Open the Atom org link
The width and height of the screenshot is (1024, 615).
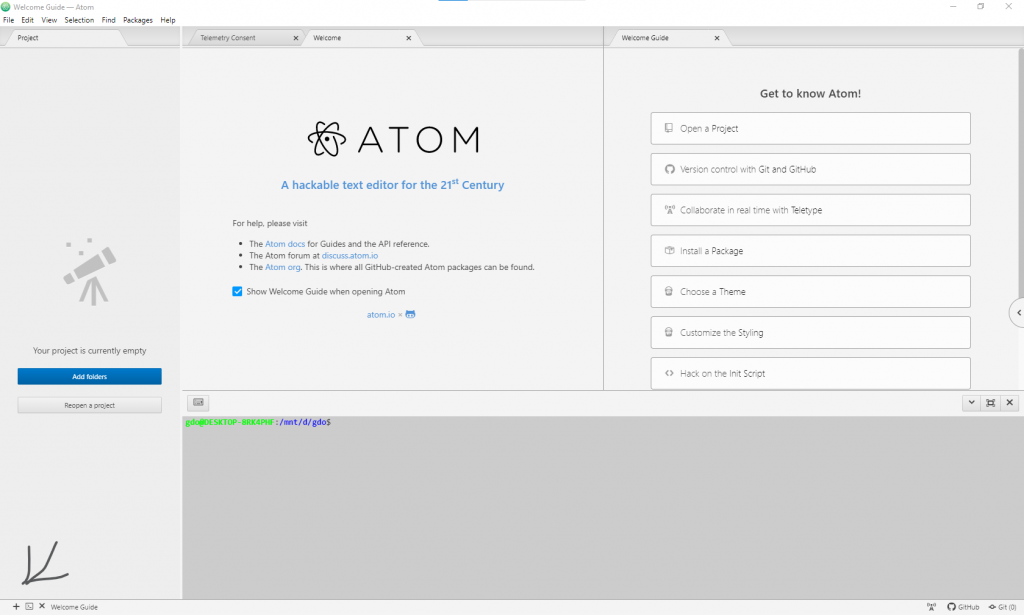pos(283,267)
